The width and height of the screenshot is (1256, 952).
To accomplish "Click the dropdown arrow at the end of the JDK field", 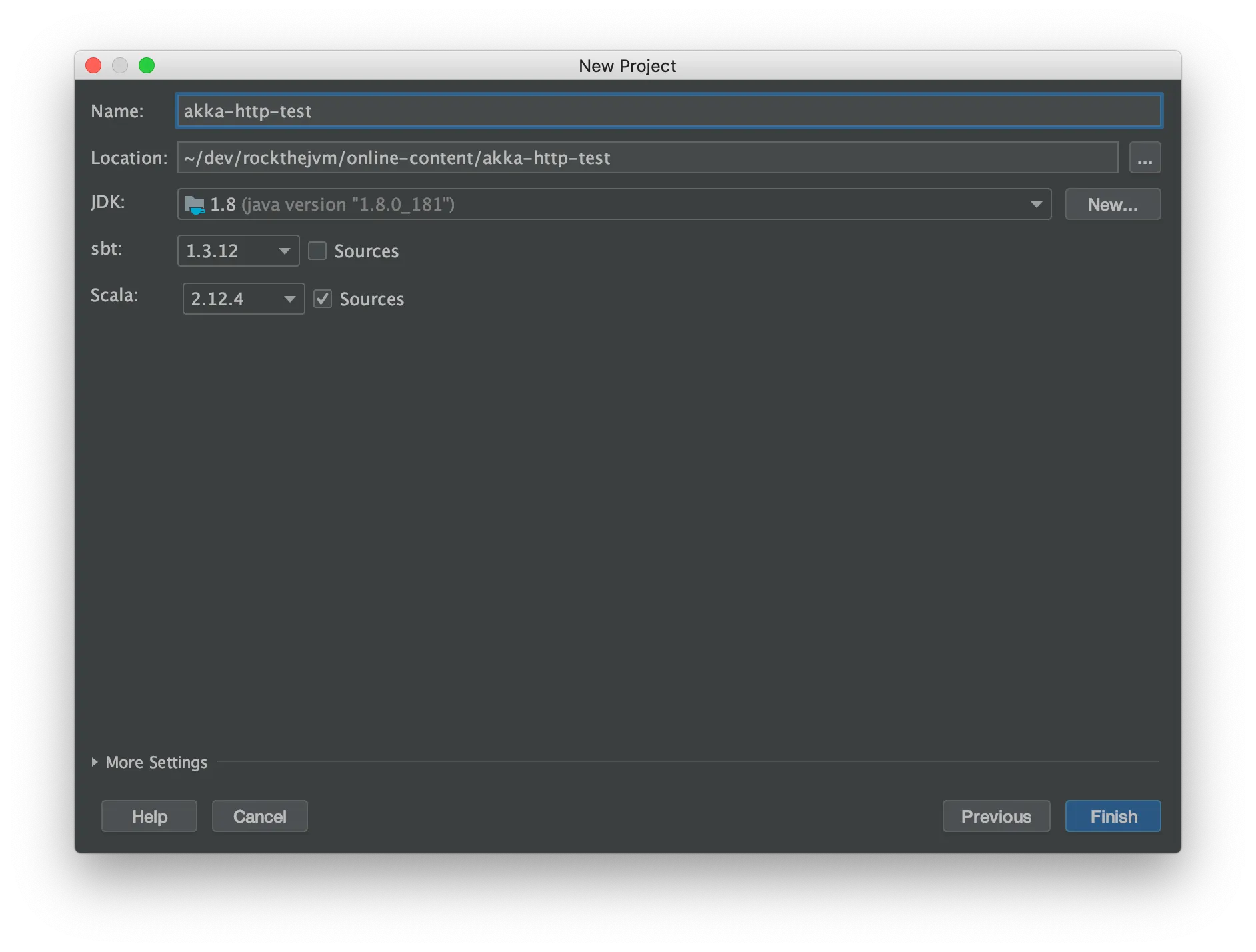I will click(1035, 204).
